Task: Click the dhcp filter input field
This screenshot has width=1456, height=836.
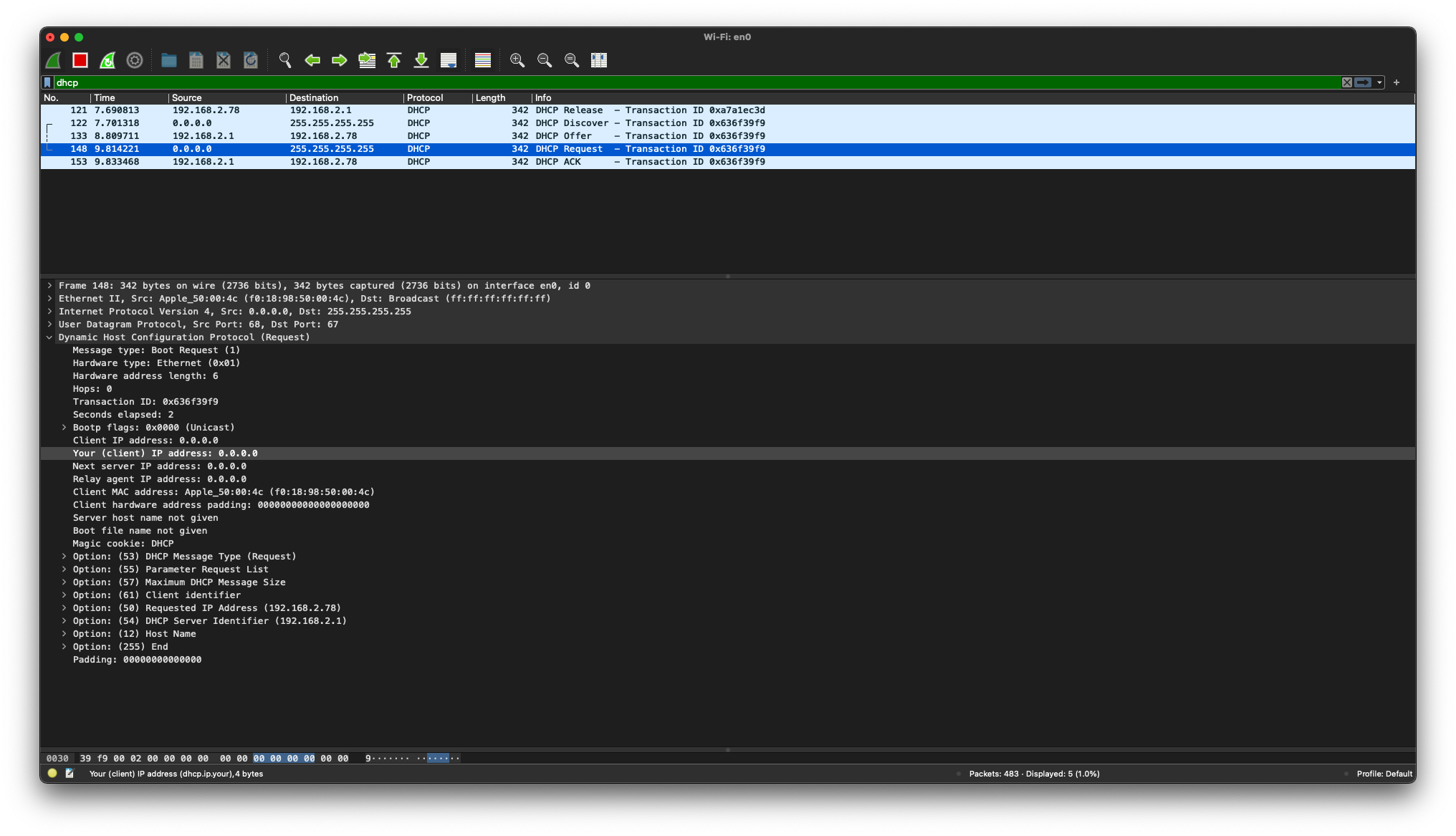Action: [x=695, y=82]
